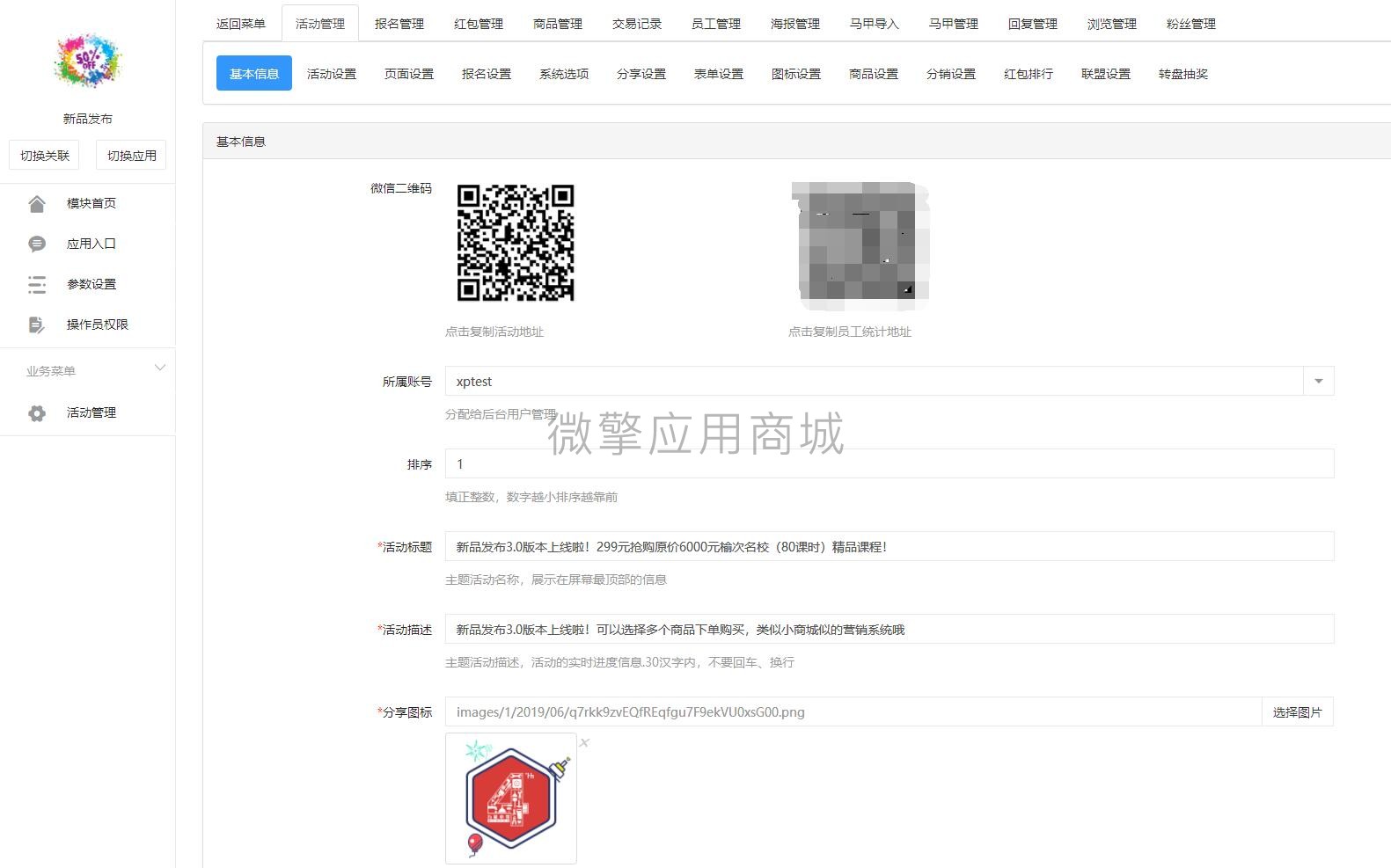Click the 点击复制活动地址 link
This screenshot has width=1391, height=868.
[x=494, y=332]
